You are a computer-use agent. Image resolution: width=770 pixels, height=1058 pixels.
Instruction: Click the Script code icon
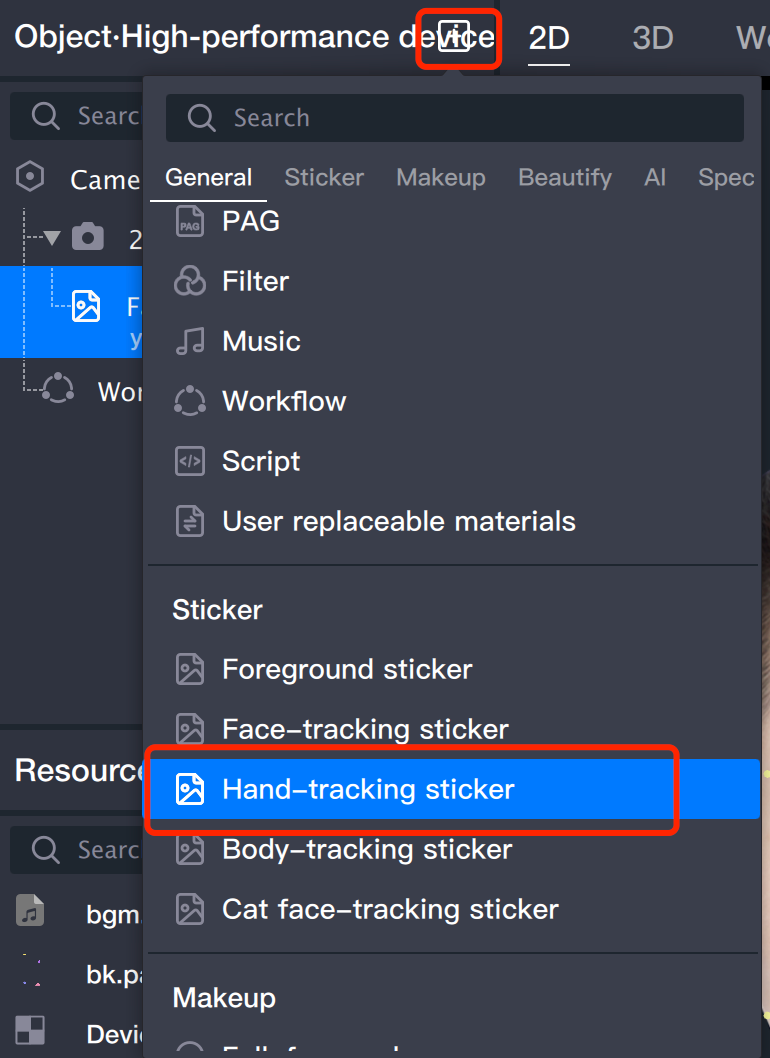[x=189, y=461]
